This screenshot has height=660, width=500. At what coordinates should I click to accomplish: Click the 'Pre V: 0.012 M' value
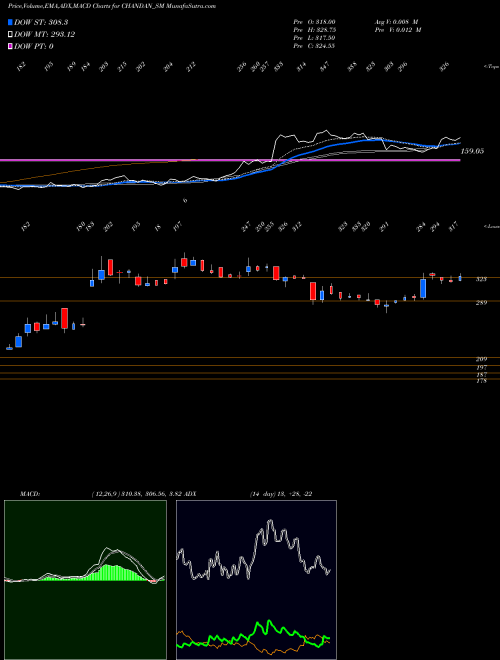tap(398, 30)
